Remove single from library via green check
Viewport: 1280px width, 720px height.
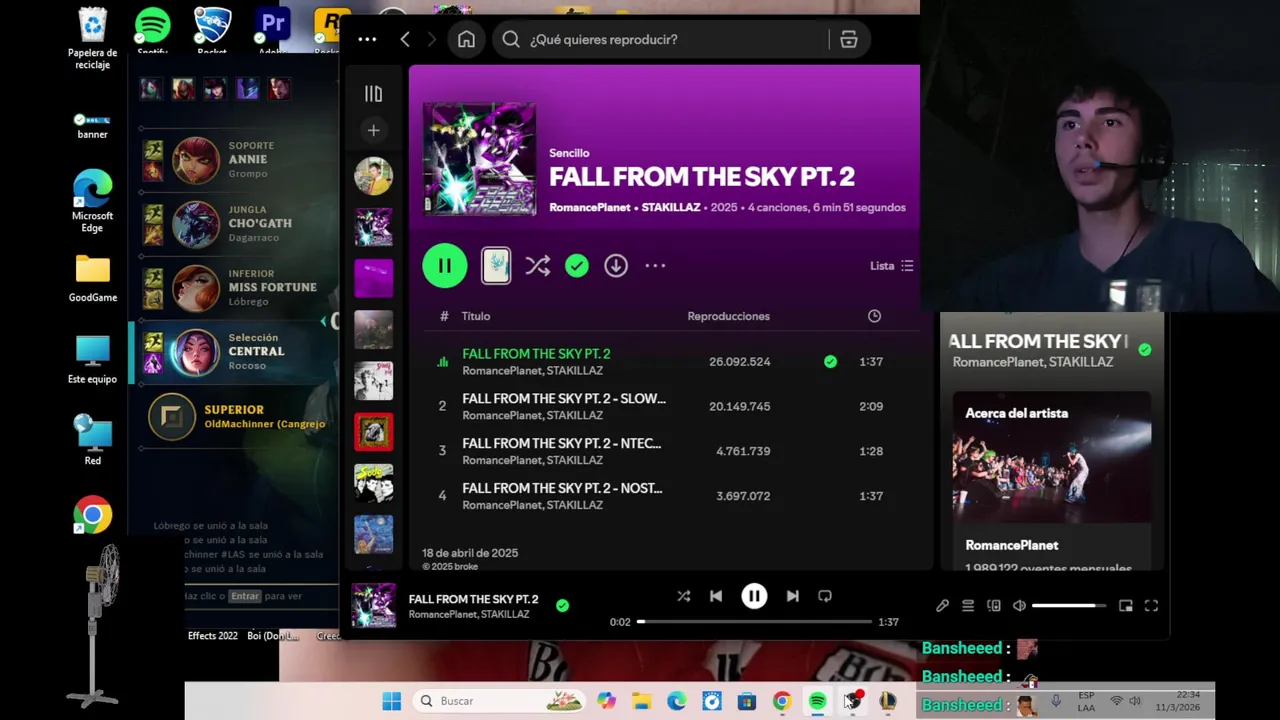pos(577,265)
